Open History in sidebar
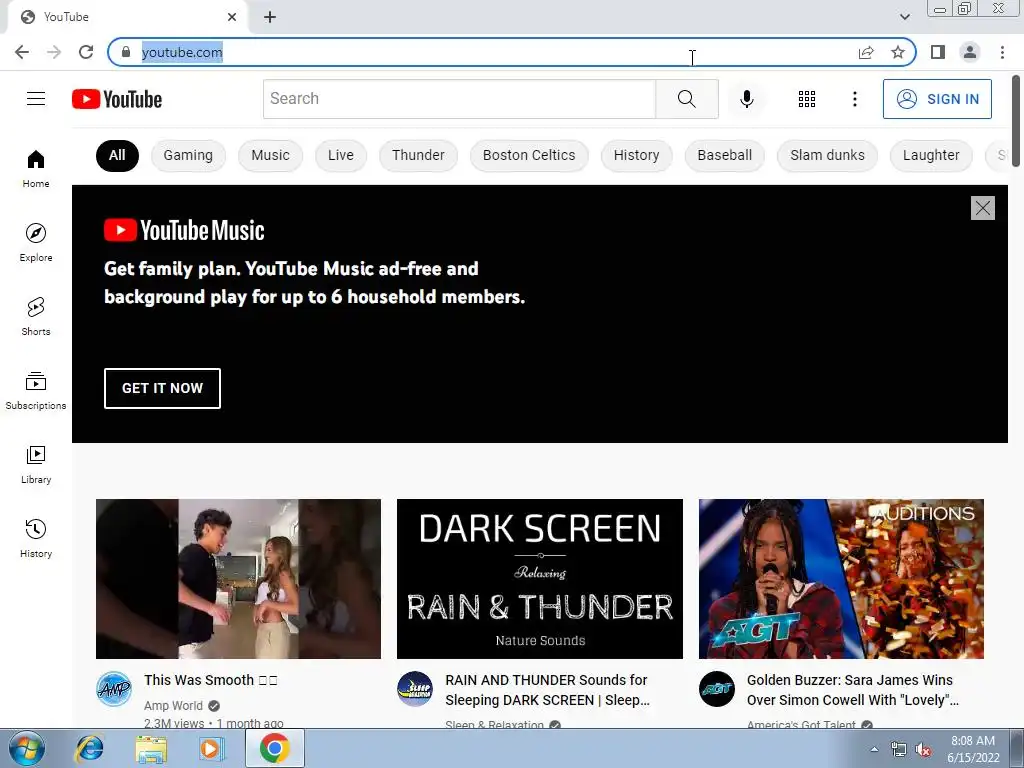 [x=36, y=538]
